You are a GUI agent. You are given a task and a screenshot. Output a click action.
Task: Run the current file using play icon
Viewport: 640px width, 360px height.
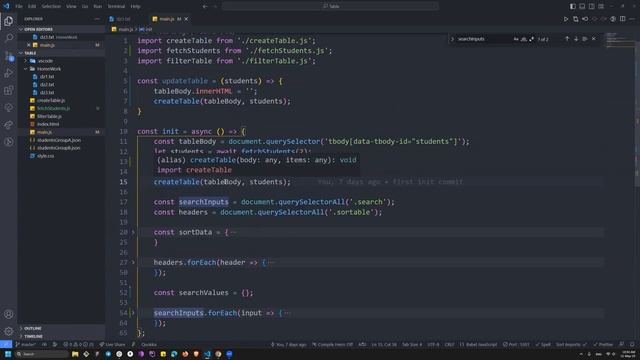point(566,19)
